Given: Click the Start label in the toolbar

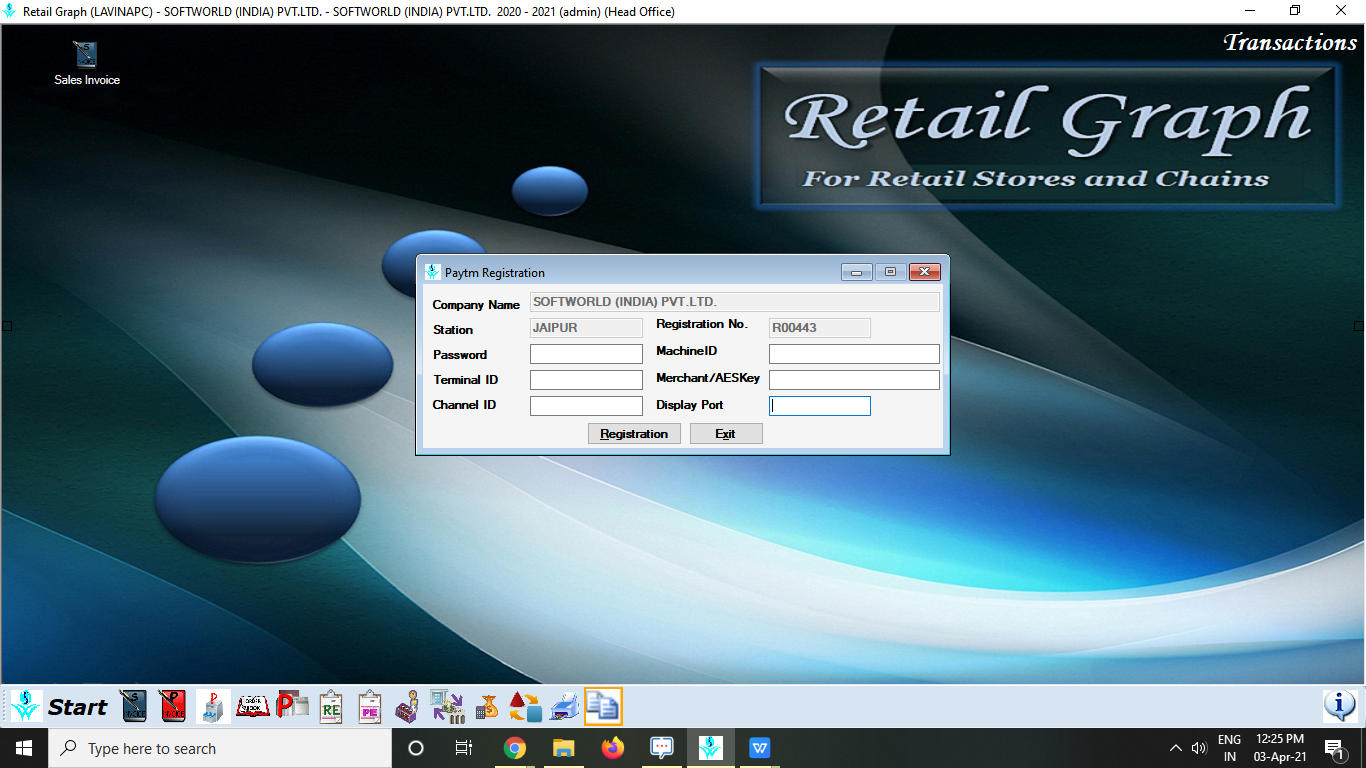Looking at the screenshot, I should pyautogui.click(x=77, y=707).
